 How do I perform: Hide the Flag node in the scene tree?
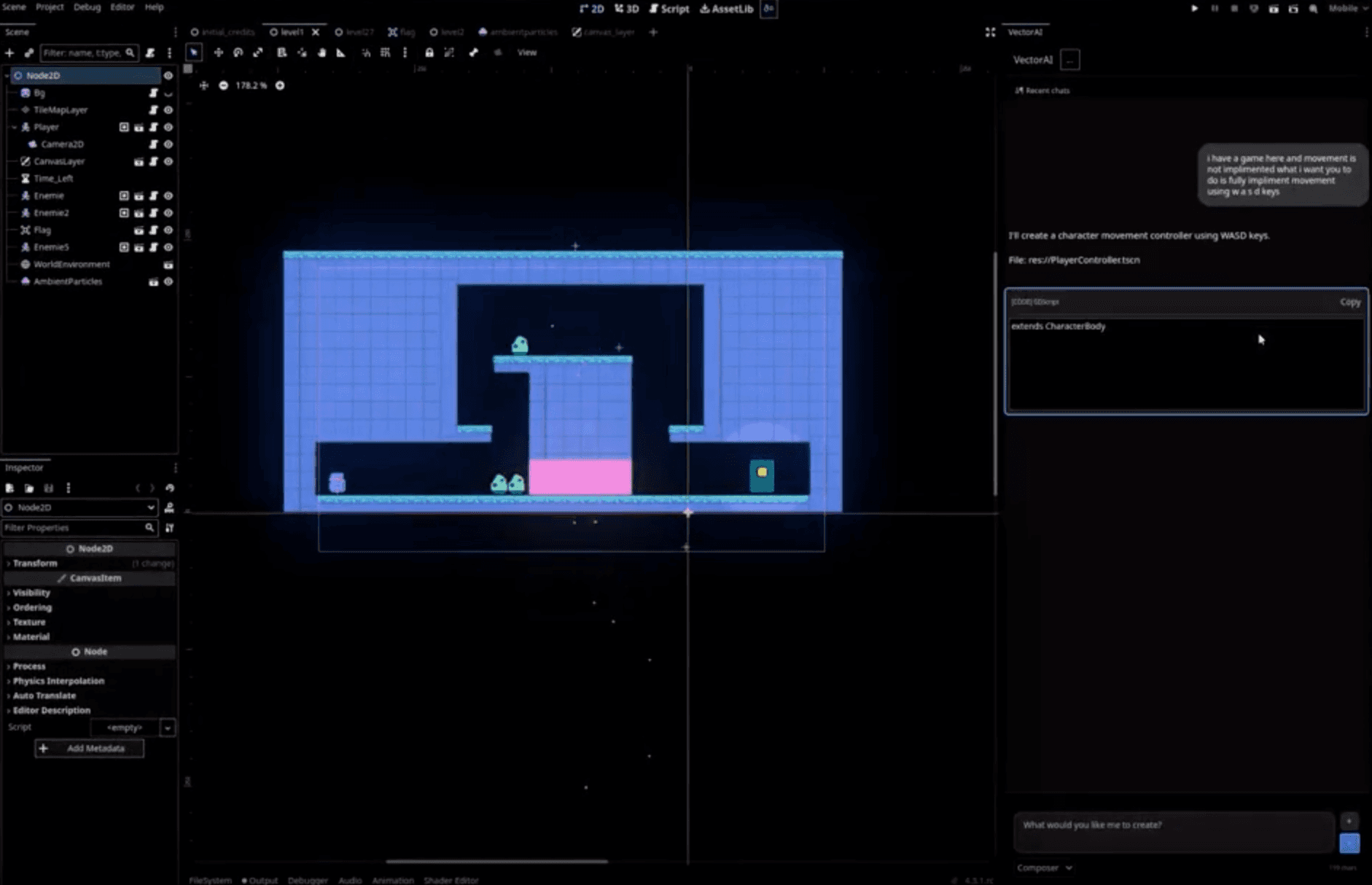[x=168, y=230]
